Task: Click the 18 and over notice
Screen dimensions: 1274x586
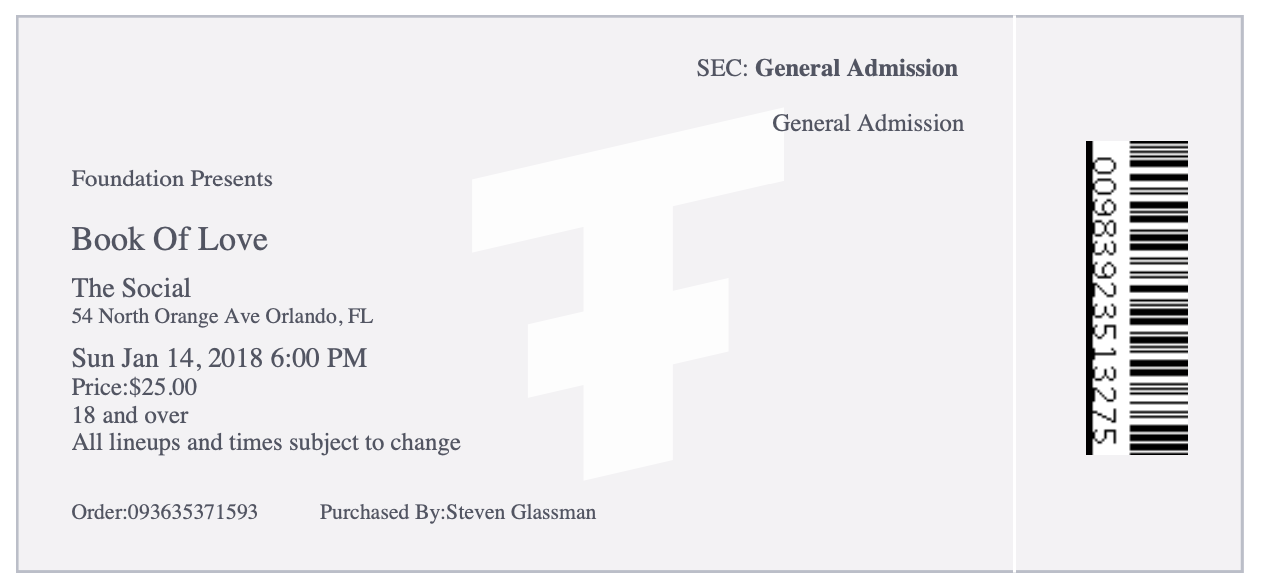Action: (130, 414)
